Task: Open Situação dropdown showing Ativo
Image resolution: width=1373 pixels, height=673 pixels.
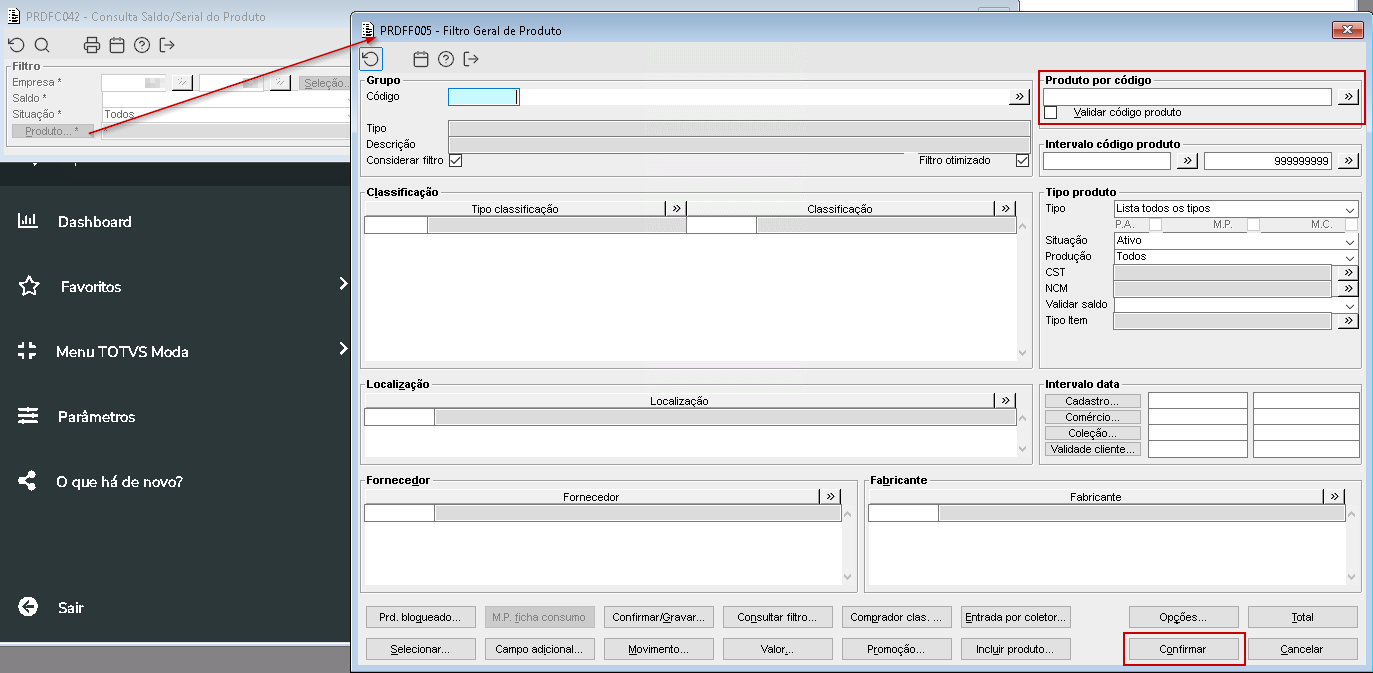Action: coord(1236,241)
